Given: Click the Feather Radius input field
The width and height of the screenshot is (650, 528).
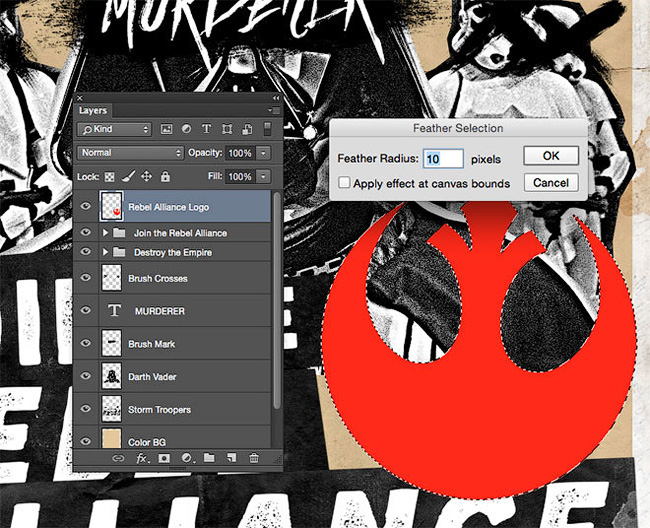Looking at the screenshot, I should (443, 159).
